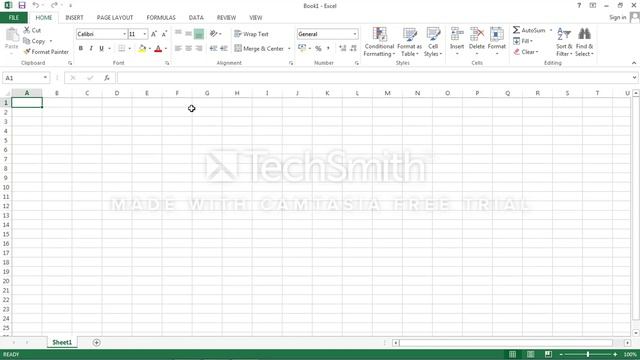Switch to the DATA tab
The image size is (640, 360).
(x=196, y=18)
